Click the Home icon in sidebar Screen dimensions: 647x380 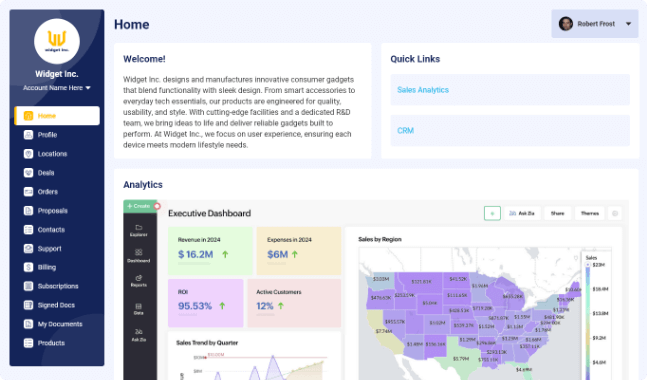(x=28, y=116)
